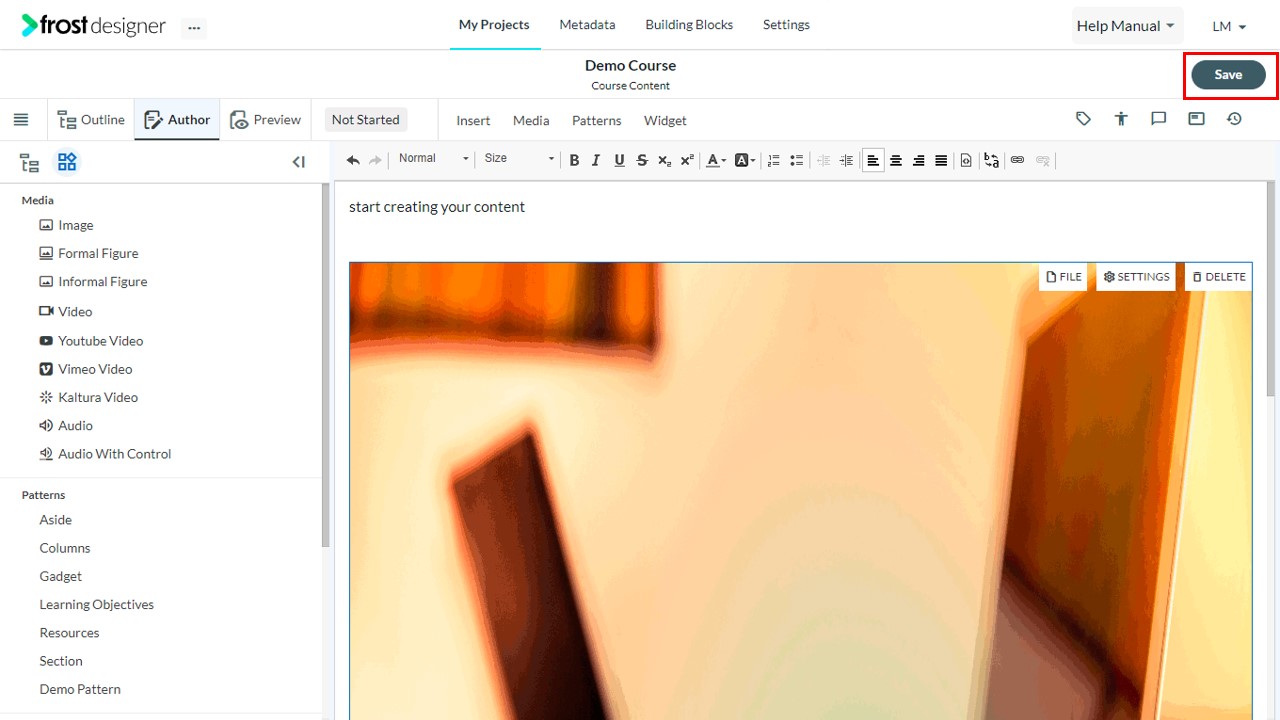Open image SETTINGS button
The height and width of the screenshot is (720, 1280).
click(1136, 277)
